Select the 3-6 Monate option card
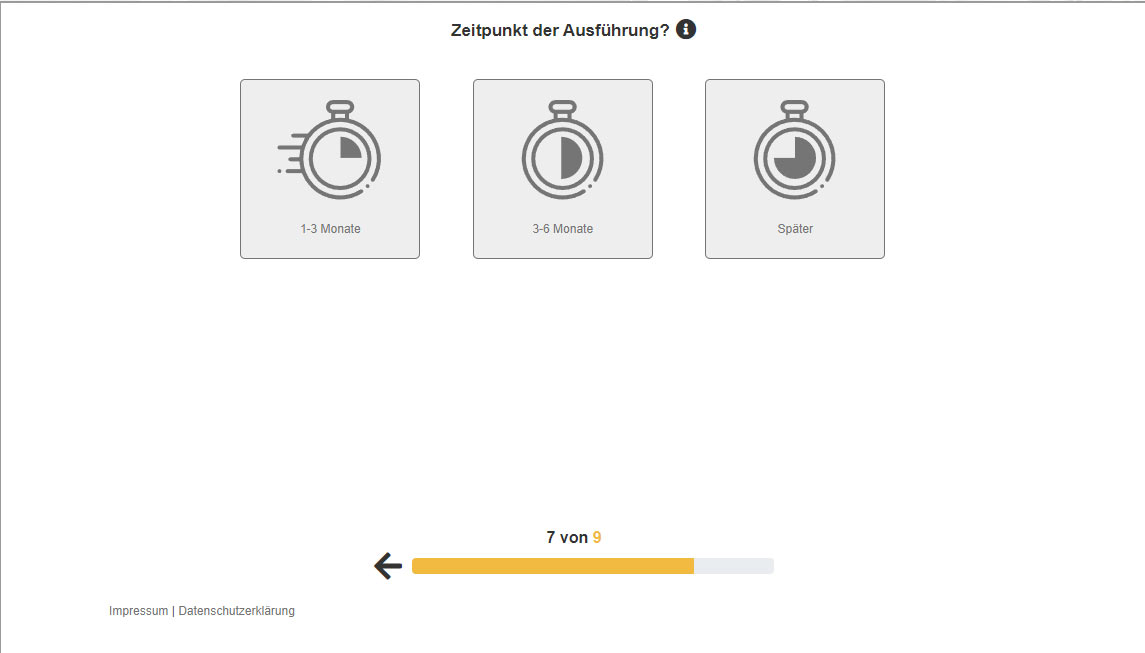 click(562, 169)
